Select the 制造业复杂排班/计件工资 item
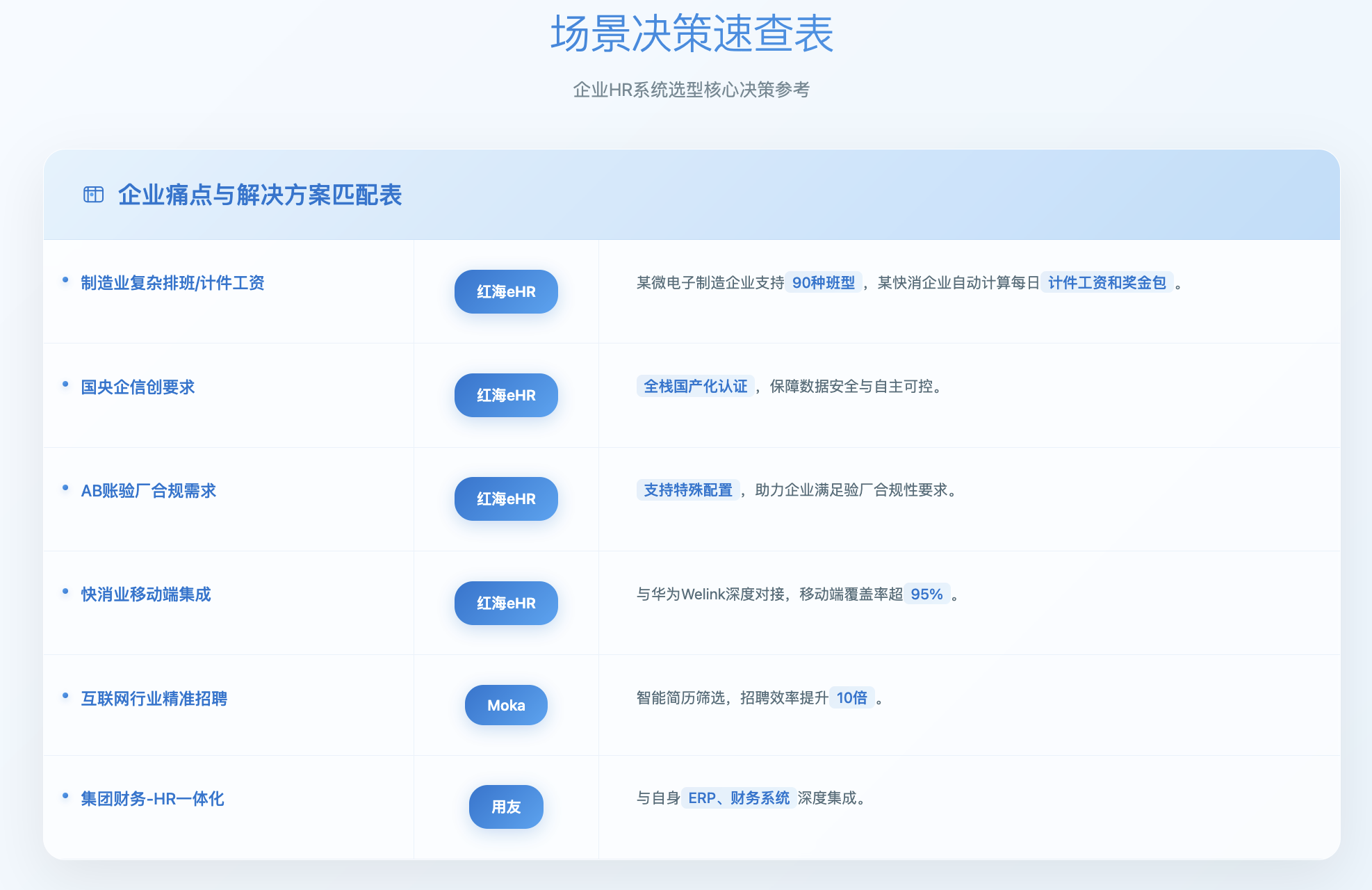 [x=172, y=283]
